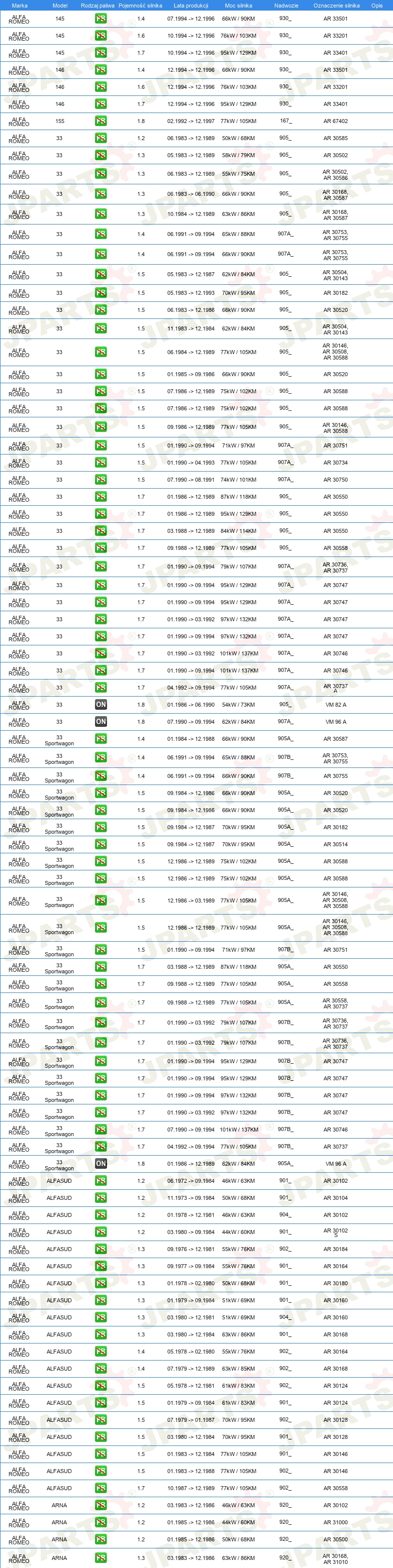Click the Model column header
This screenshot has height=1568, width=393.
click(x=60, y=6)
